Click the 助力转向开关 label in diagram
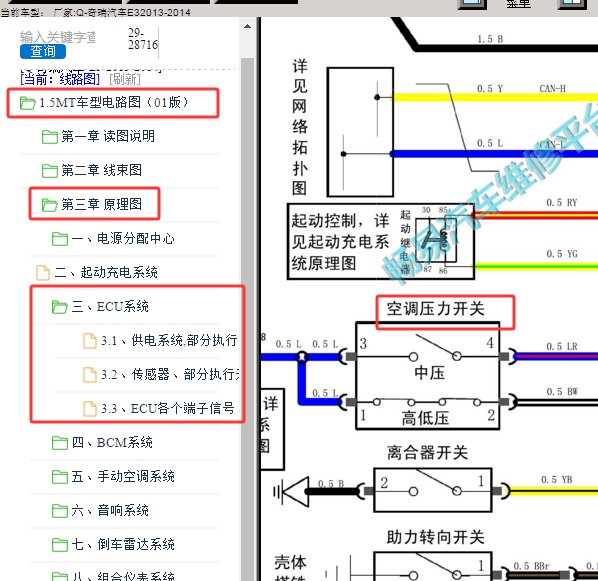The height and width of the screenshot is (581, 598). click(x=436, y=537)
